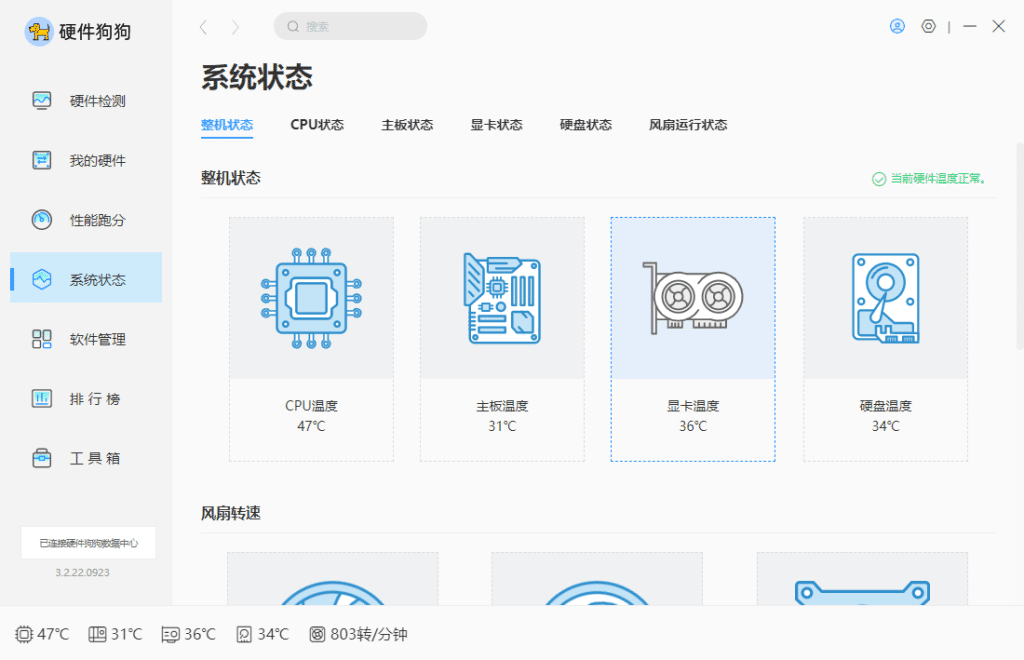Screen dimensions: 1024x660
Task: Open 软件管理 in the sidebar
Action: coord(86,339)
